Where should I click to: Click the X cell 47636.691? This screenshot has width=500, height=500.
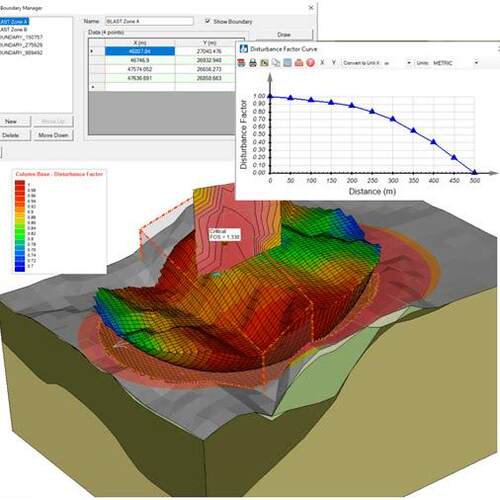coord(140,78)
